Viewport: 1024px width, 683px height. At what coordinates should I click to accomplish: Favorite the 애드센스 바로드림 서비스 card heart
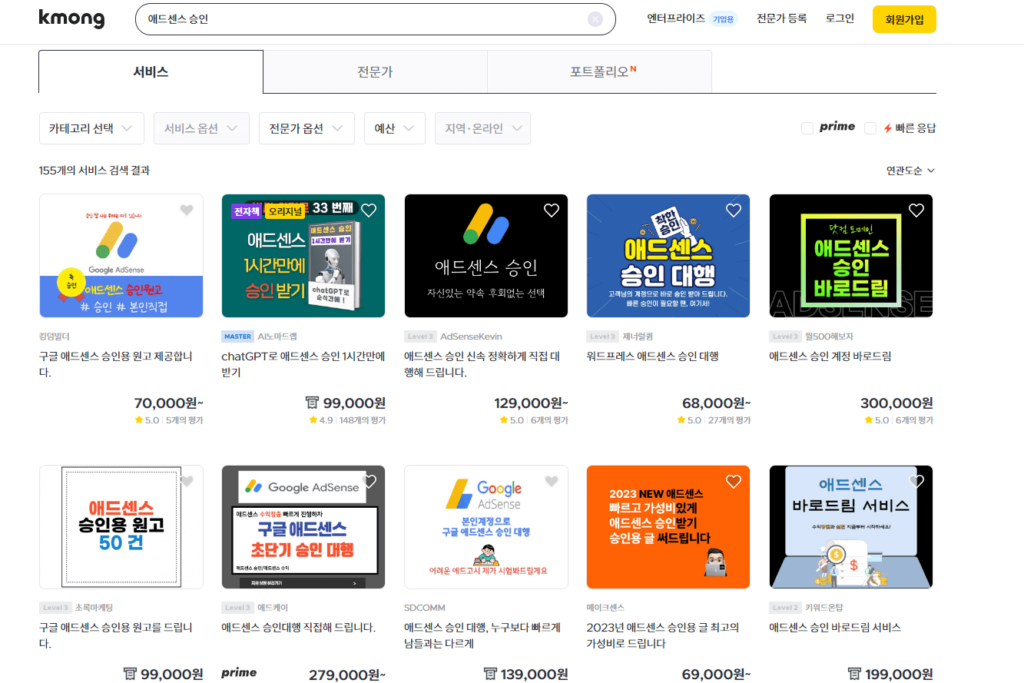pos(916,481)
